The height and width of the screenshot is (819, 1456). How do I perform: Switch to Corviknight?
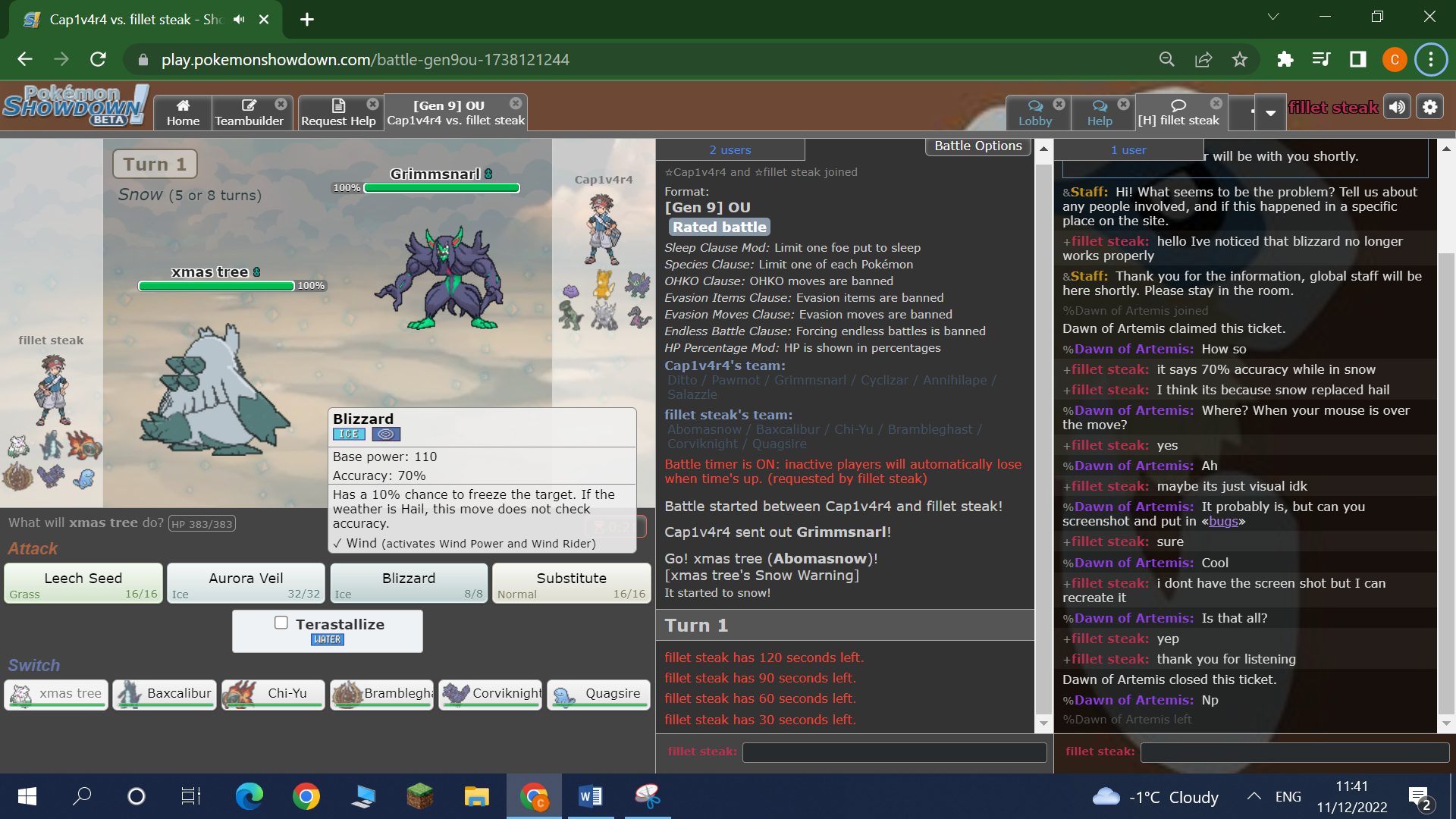[x=490, y=694]
